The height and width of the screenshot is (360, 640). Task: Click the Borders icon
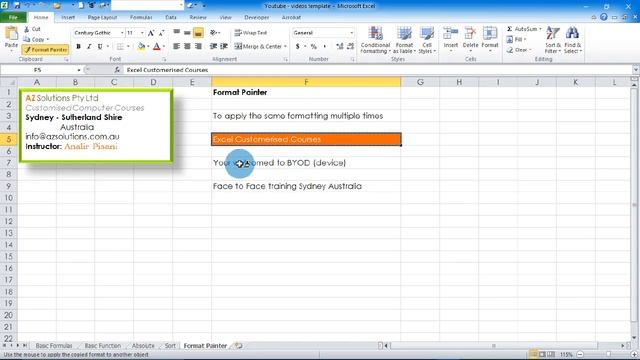point(120,47)
